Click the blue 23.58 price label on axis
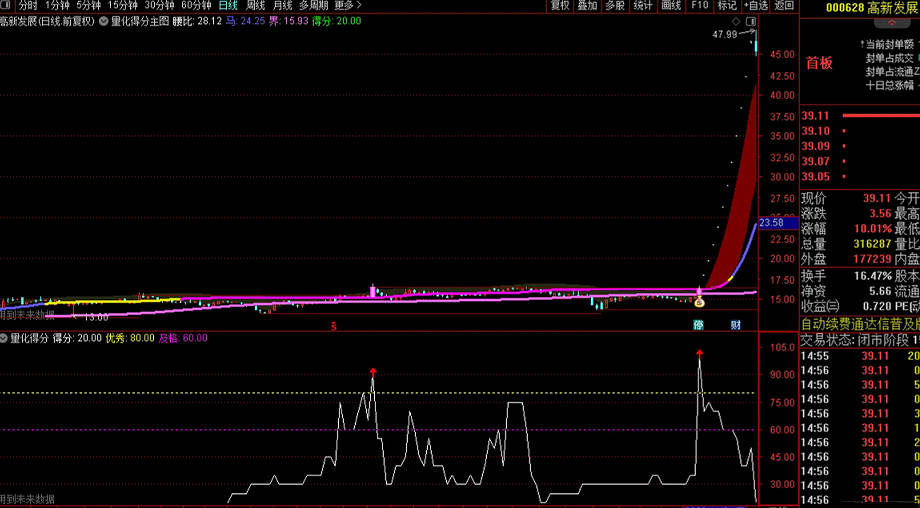This screenshot has height=508, width=920. 773,223
